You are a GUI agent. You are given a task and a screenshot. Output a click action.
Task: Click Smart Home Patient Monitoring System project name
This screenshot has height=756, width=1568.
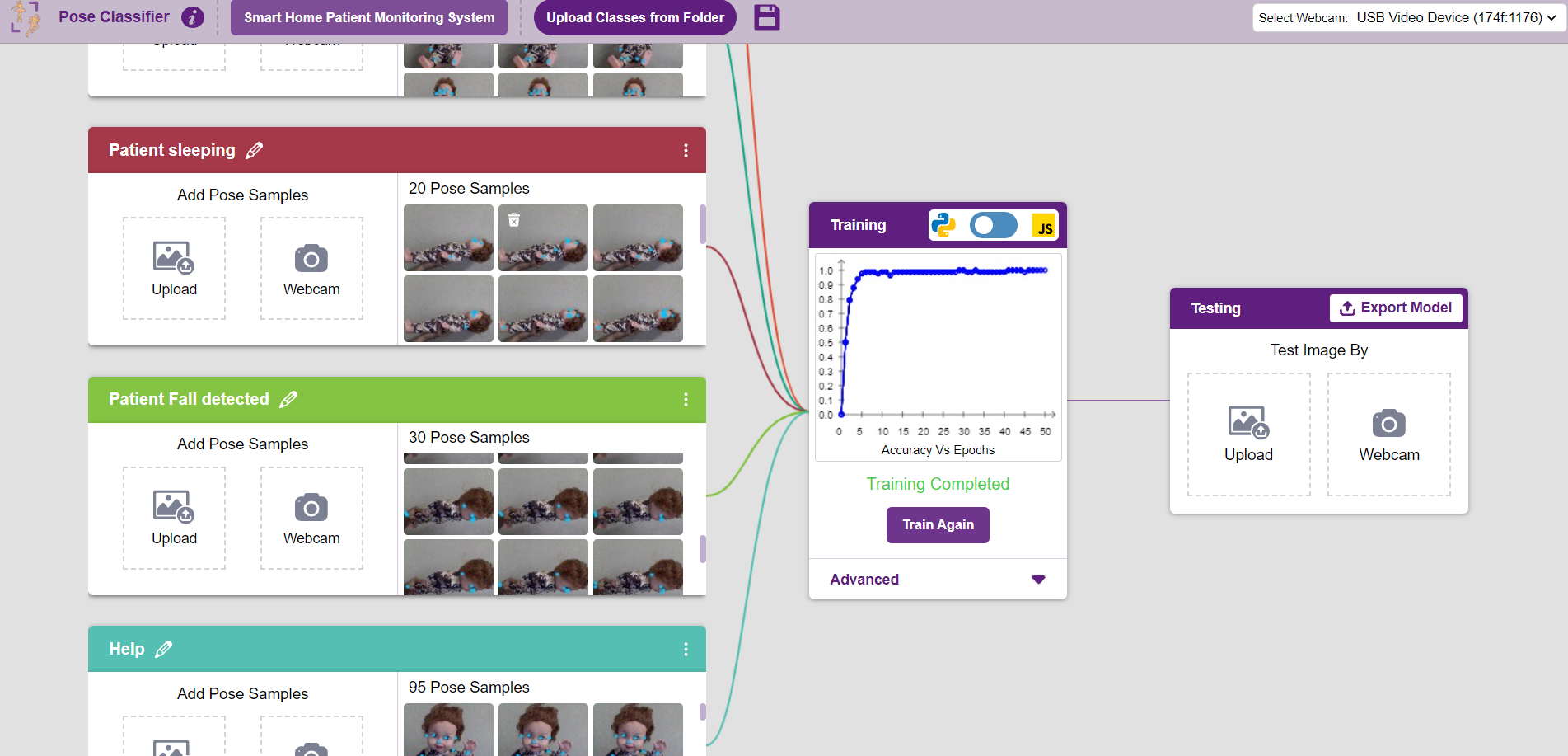pos(369,17)
